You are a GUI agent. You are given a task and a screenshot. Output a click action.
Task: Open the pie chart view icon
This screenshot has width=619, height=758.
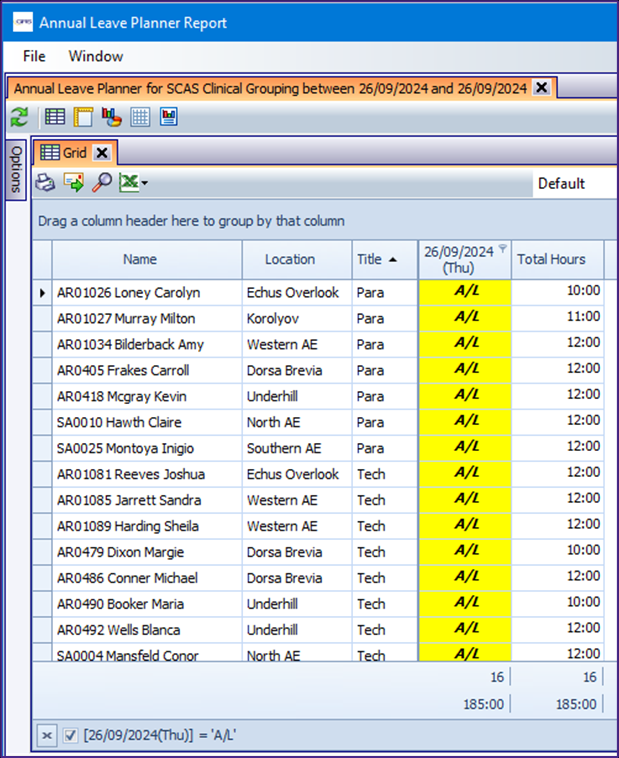pyautogui.click(x=111, y=118)
